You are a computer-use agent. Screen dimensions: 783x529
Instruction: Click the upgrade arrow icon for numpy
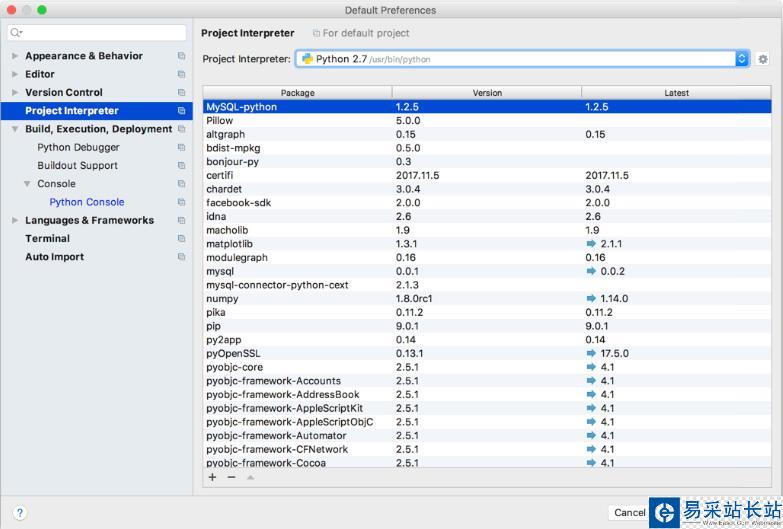(x=591, y=298)
